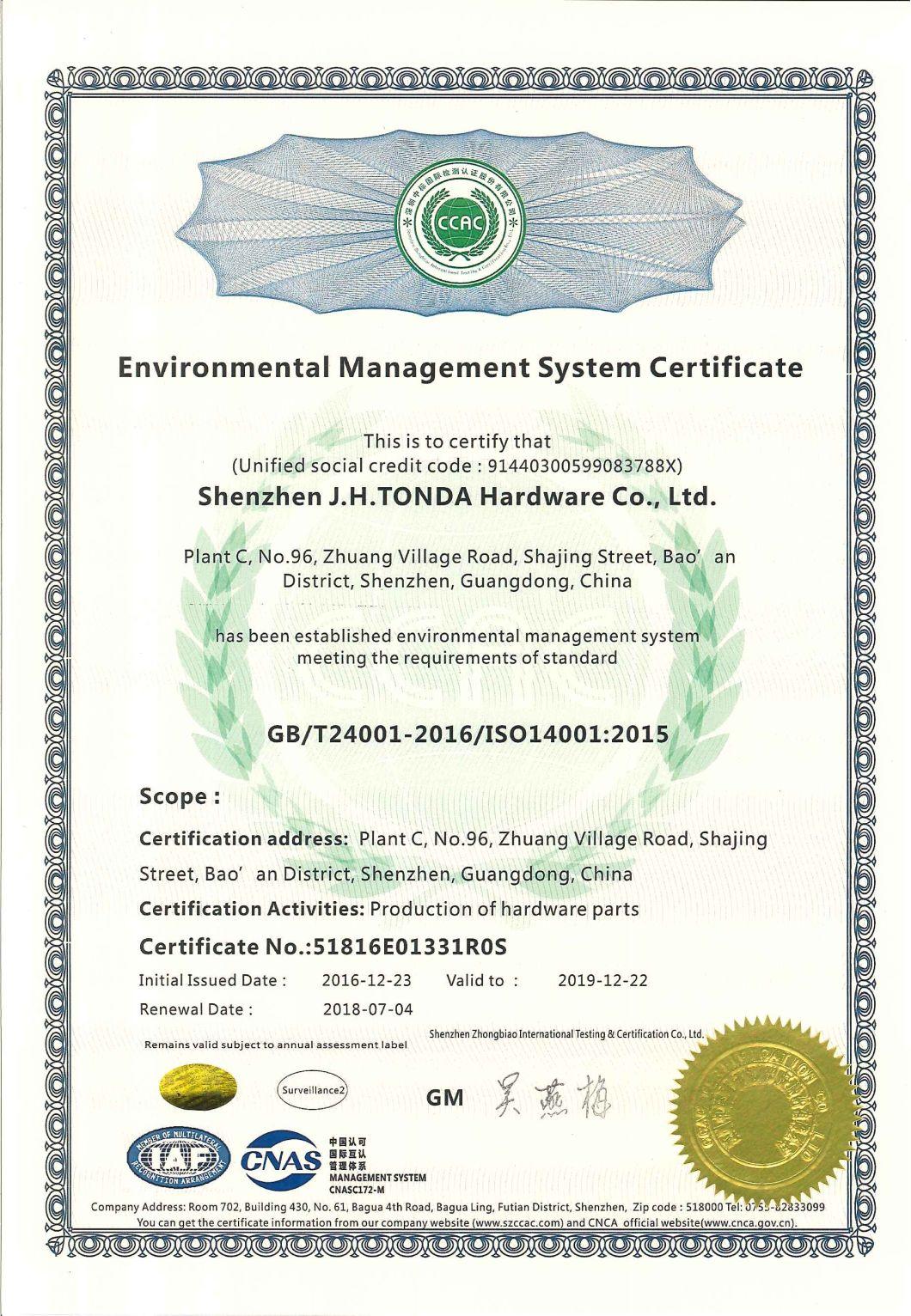Click the IAF multilateral recognition logo

(x=178, y=1160)
